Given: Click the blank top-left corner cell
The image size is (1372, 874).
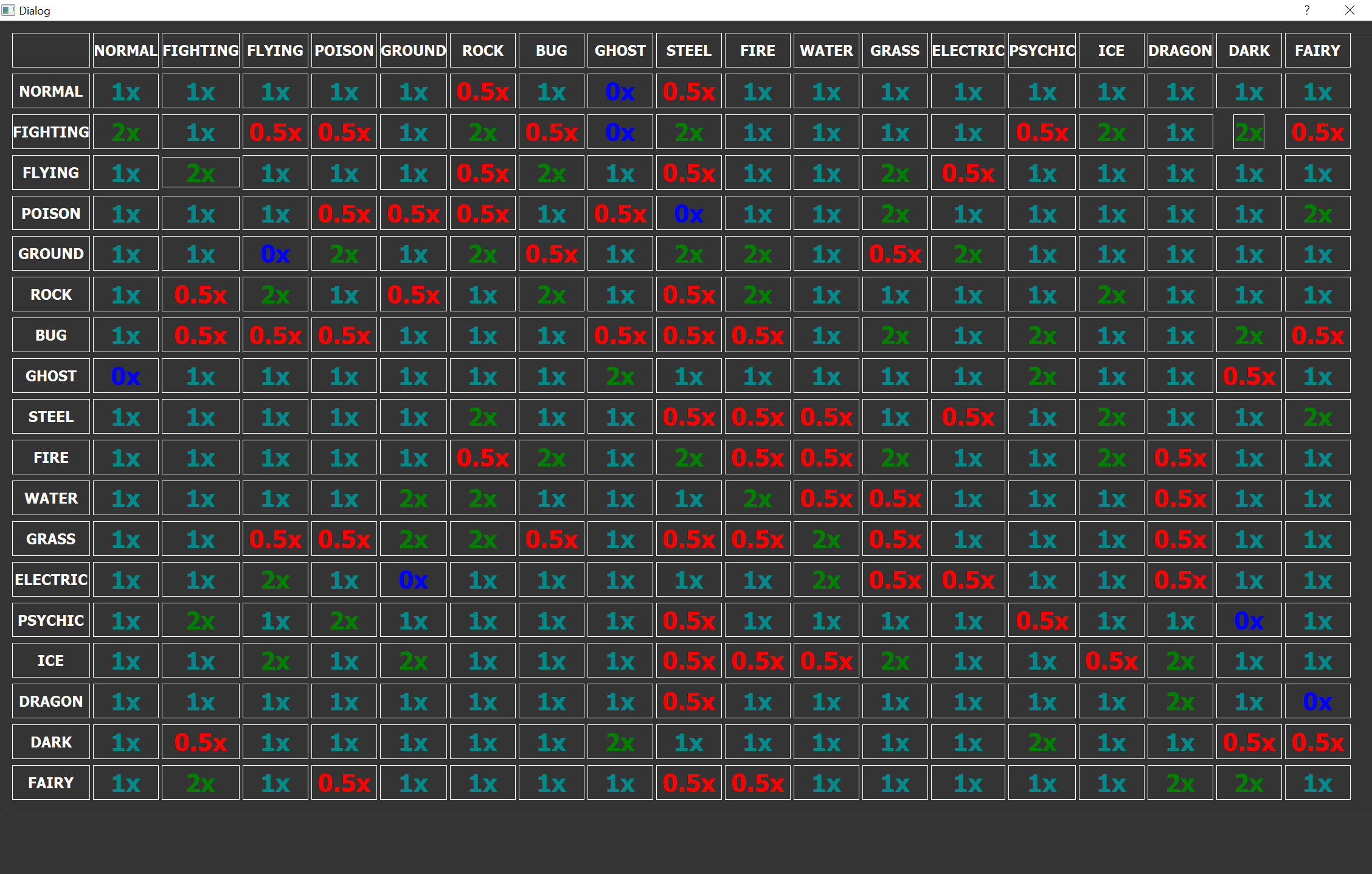Looking at the screenshot, I should (51, 50).
